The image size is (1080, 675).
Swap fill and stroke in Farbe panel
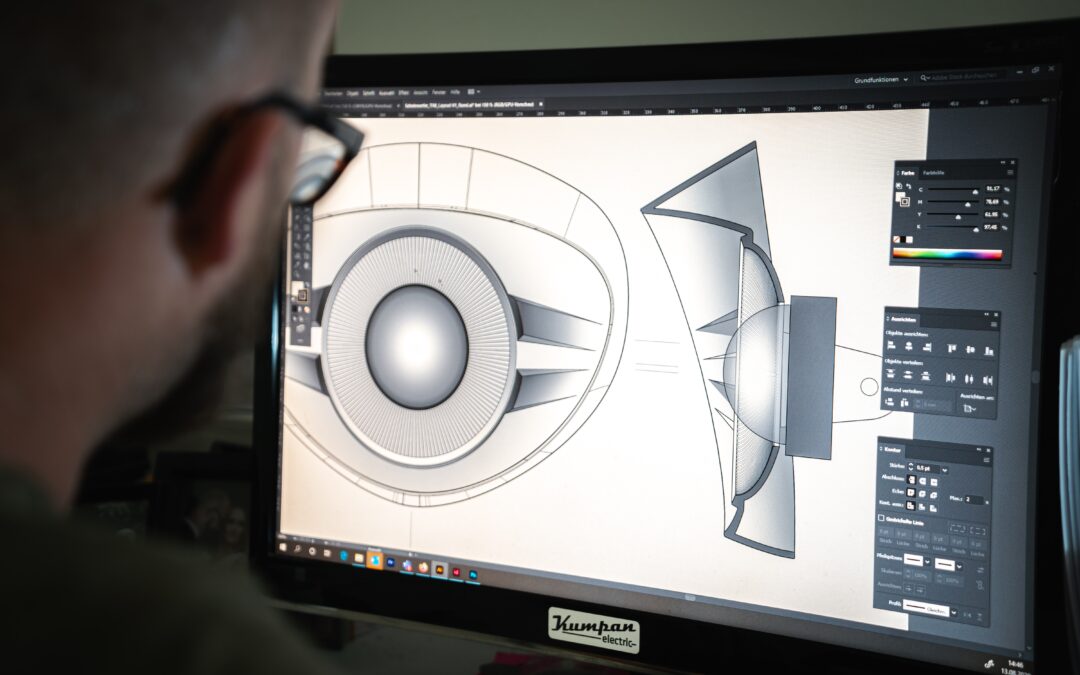908,186
